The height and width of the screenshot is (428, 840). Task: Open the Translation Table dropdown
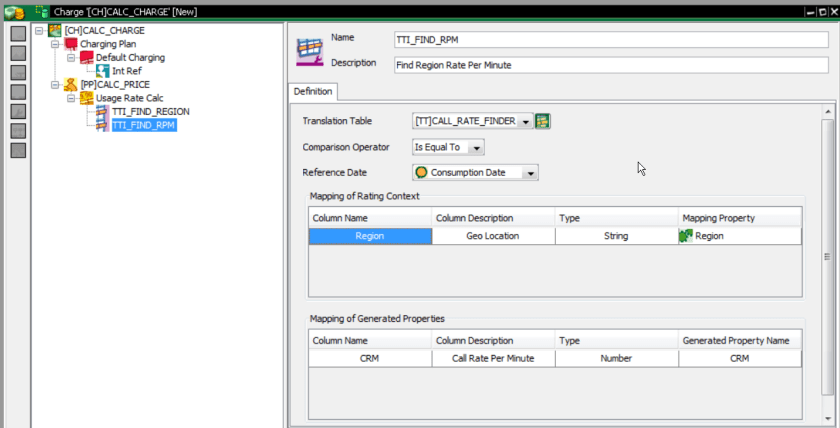pyautogui.click(x=525, y=121)
